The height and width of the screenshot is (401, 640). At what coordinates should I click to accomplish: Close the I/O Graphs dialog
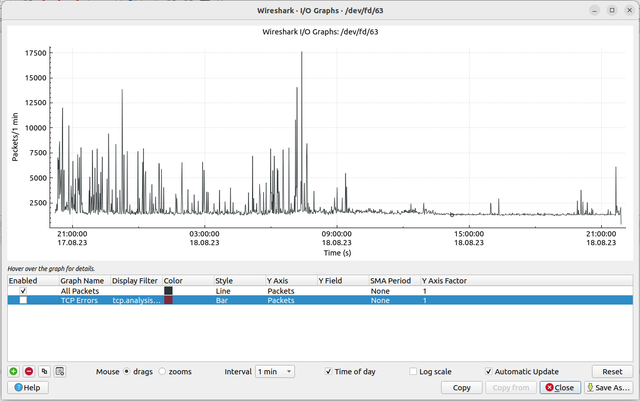pyautogui.click(x=560, y=388)
